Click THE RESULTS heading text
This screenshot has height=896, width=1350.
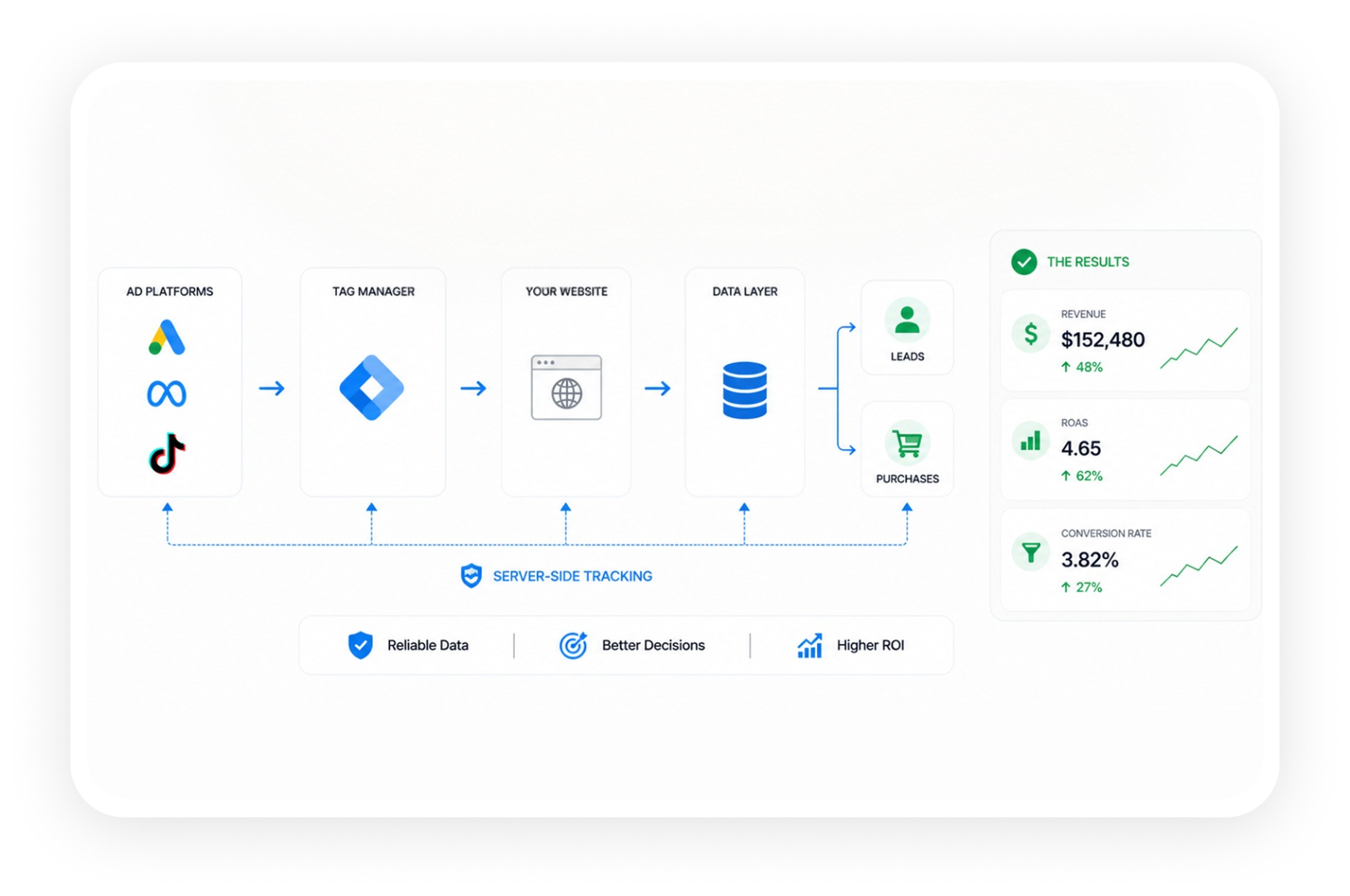(1088, 262)
